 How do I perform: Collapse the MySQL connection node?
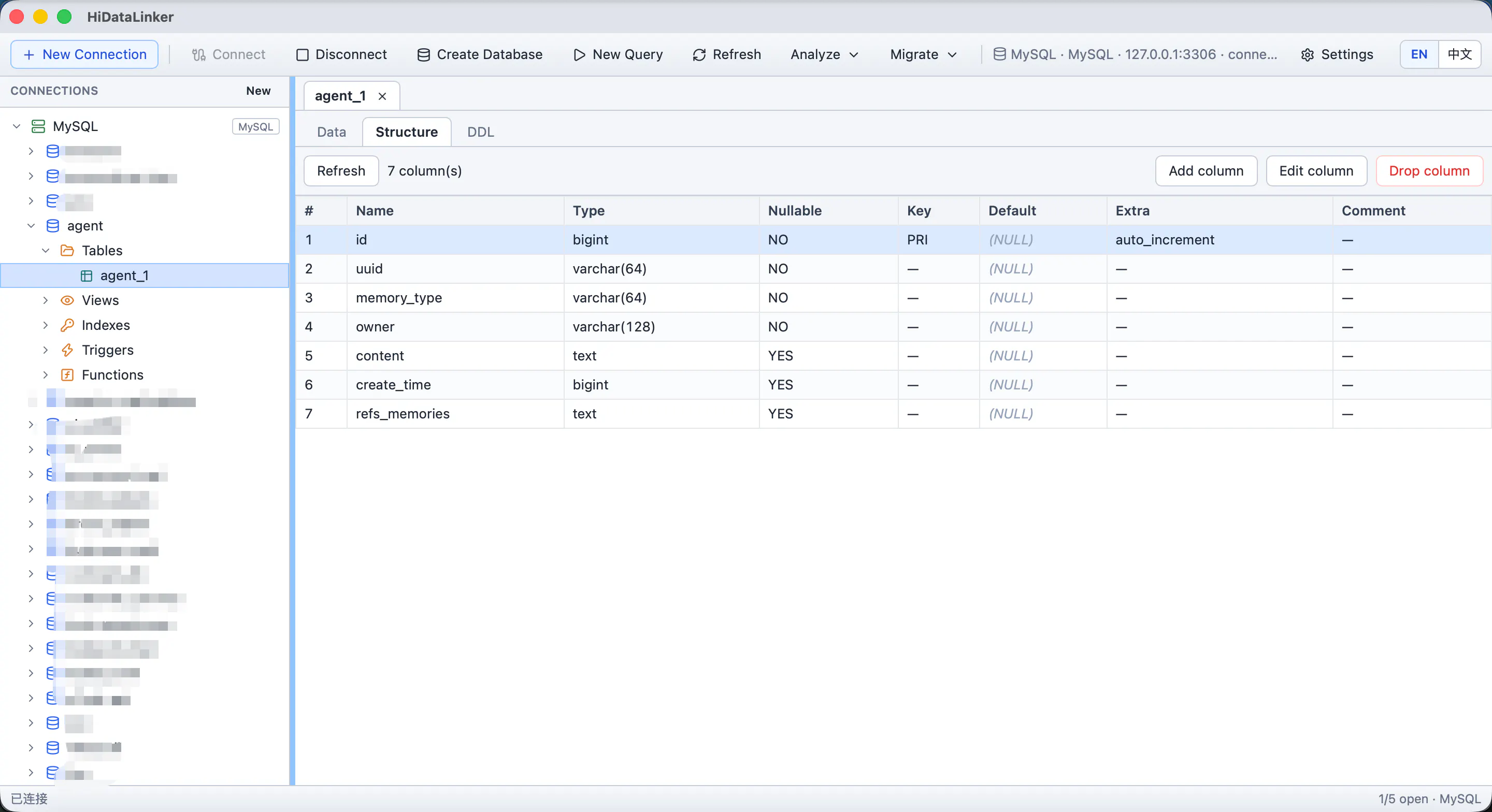click(x=17, y=126)
